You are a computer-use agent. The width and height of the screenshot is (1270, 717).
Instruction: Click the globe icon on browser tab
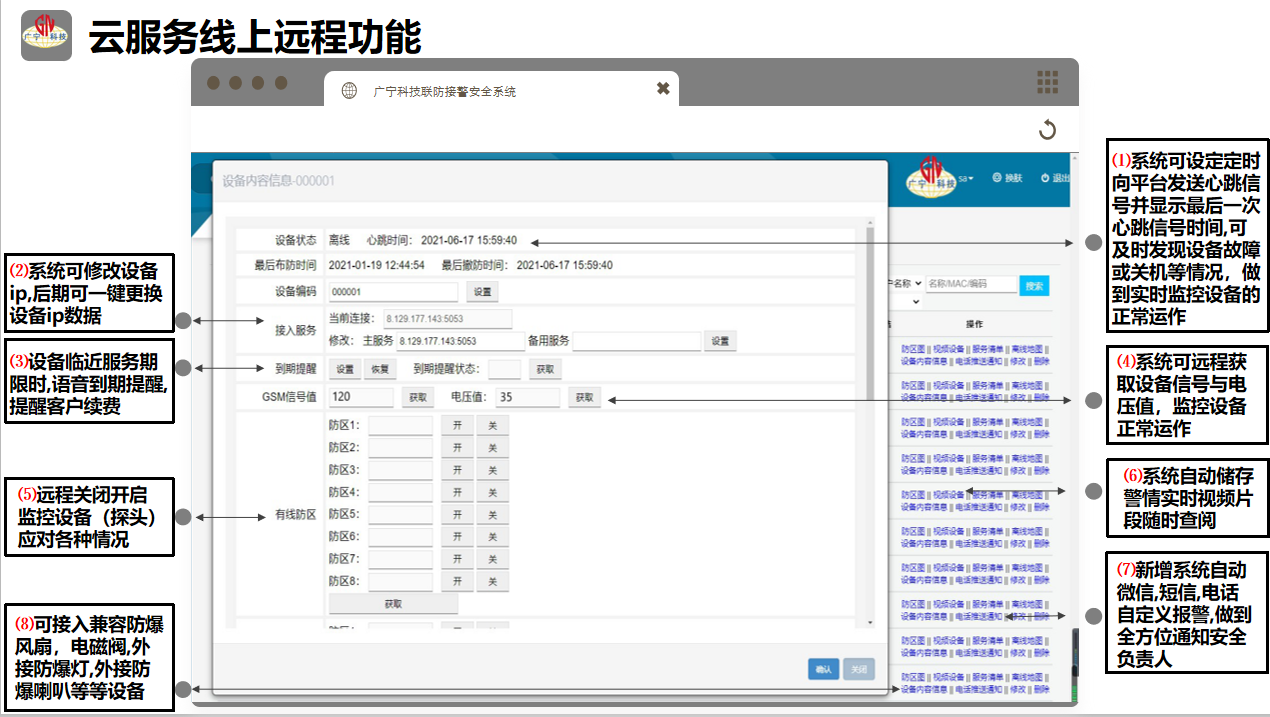pos(349,91)
